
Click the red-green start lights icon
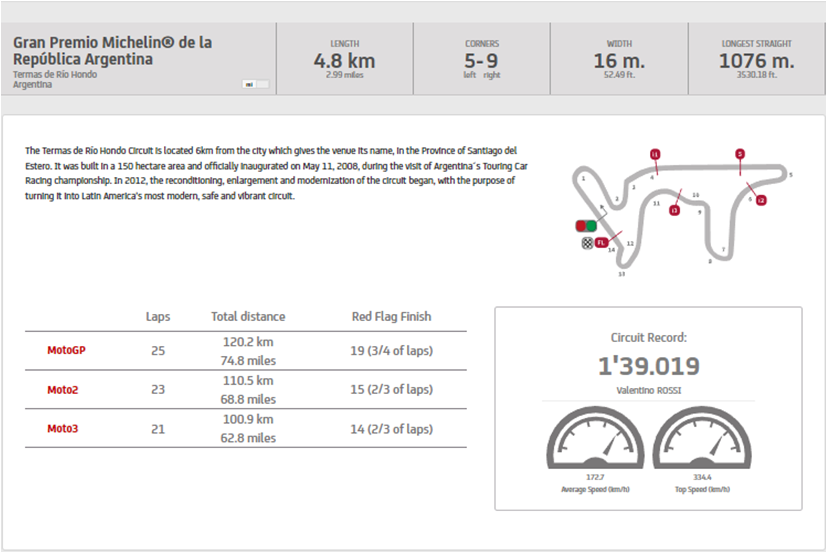pyautogui.click(x=586, y=226)
